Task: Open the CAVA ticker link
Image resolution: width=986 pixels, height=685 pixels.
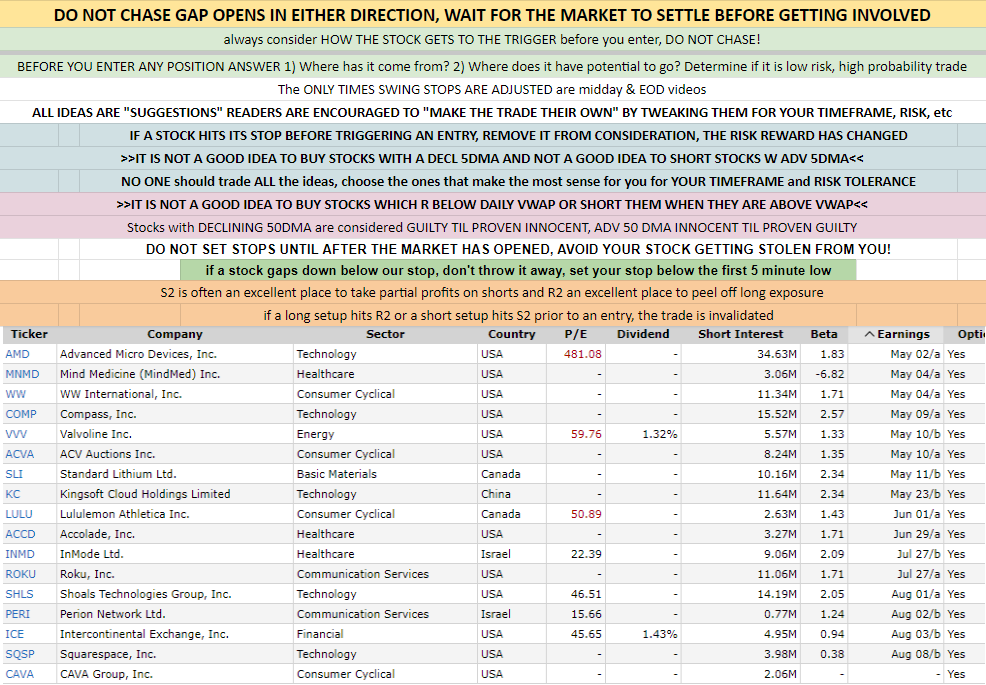Action: point(19,674)
